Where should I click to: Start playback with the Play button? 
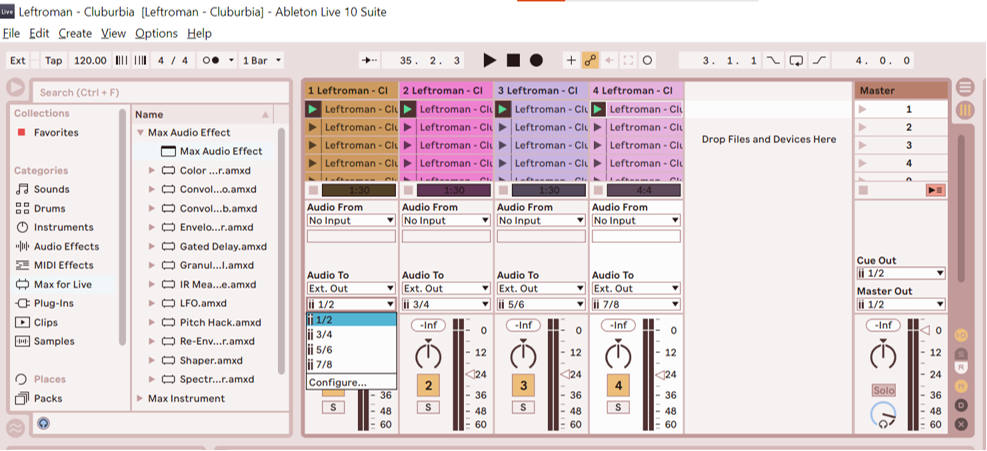point(490,60)
